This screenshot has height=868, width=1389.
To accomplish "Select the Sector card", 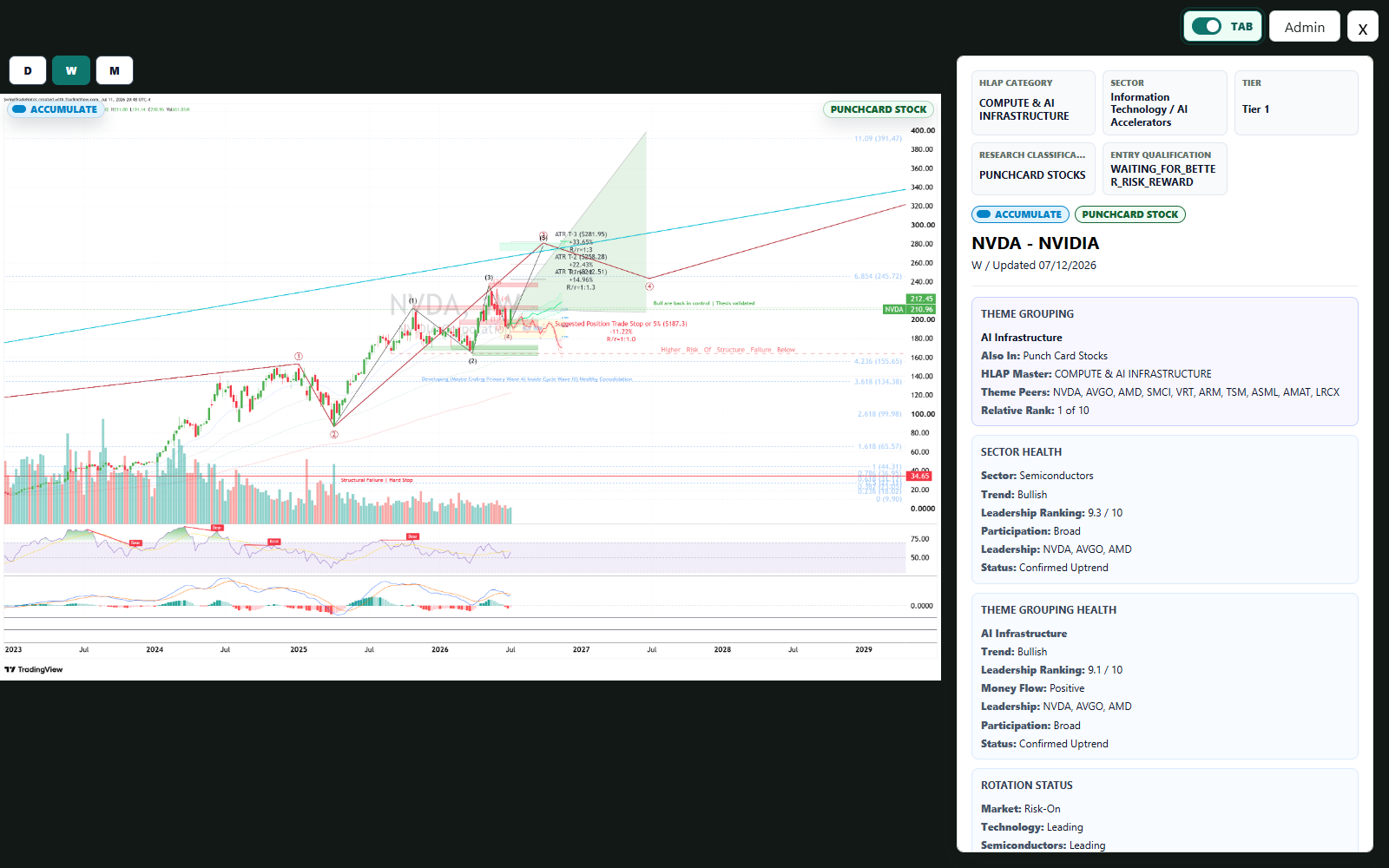I will pos(1164,102).
